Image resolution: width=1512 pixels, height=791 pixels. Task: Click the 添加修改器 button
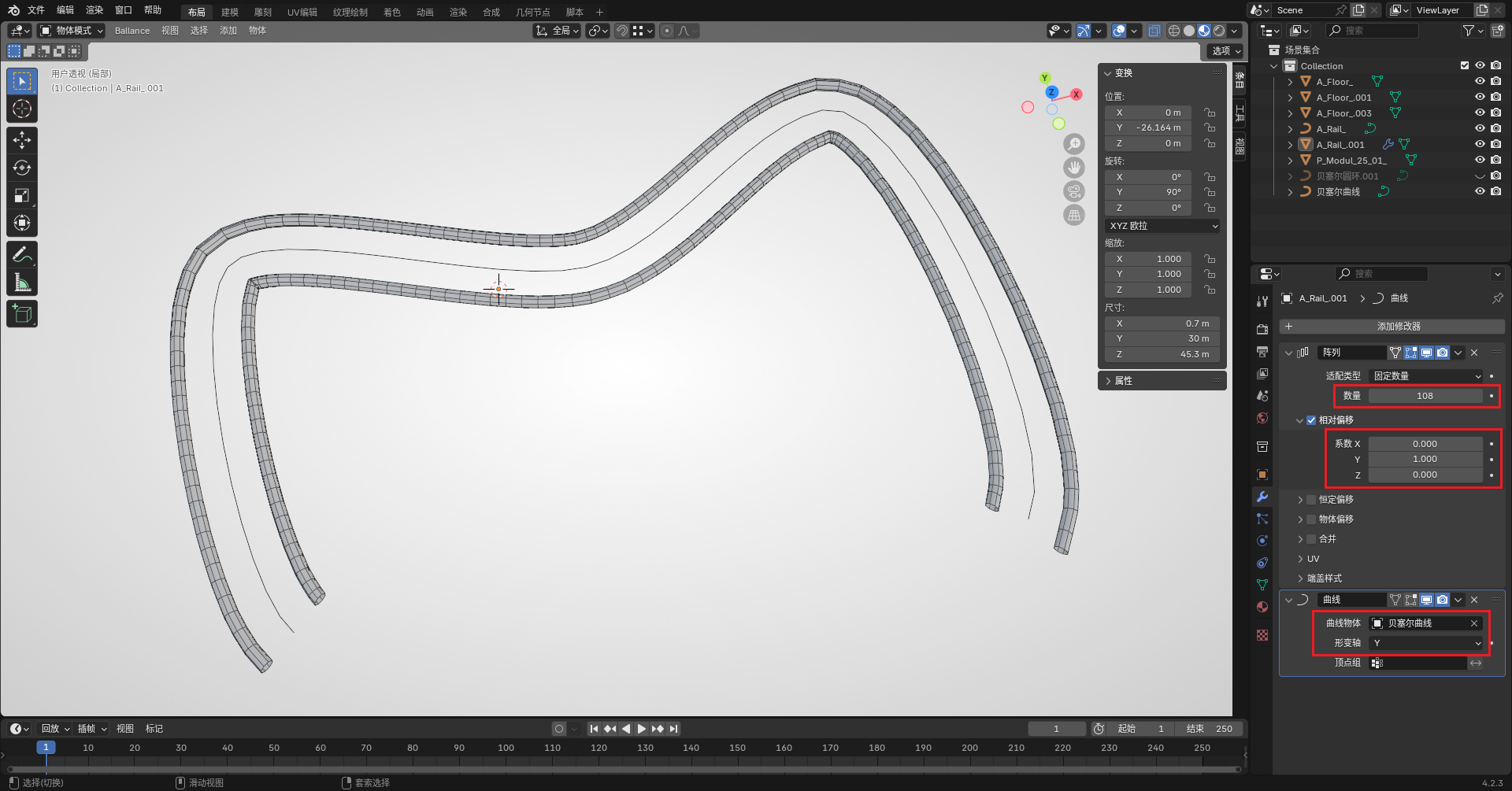click(1392, 326)
